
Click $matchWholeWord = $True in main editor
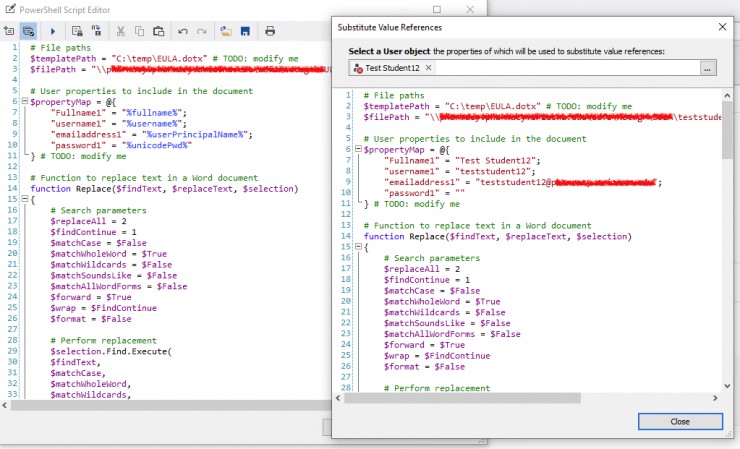tap(109, 254)
